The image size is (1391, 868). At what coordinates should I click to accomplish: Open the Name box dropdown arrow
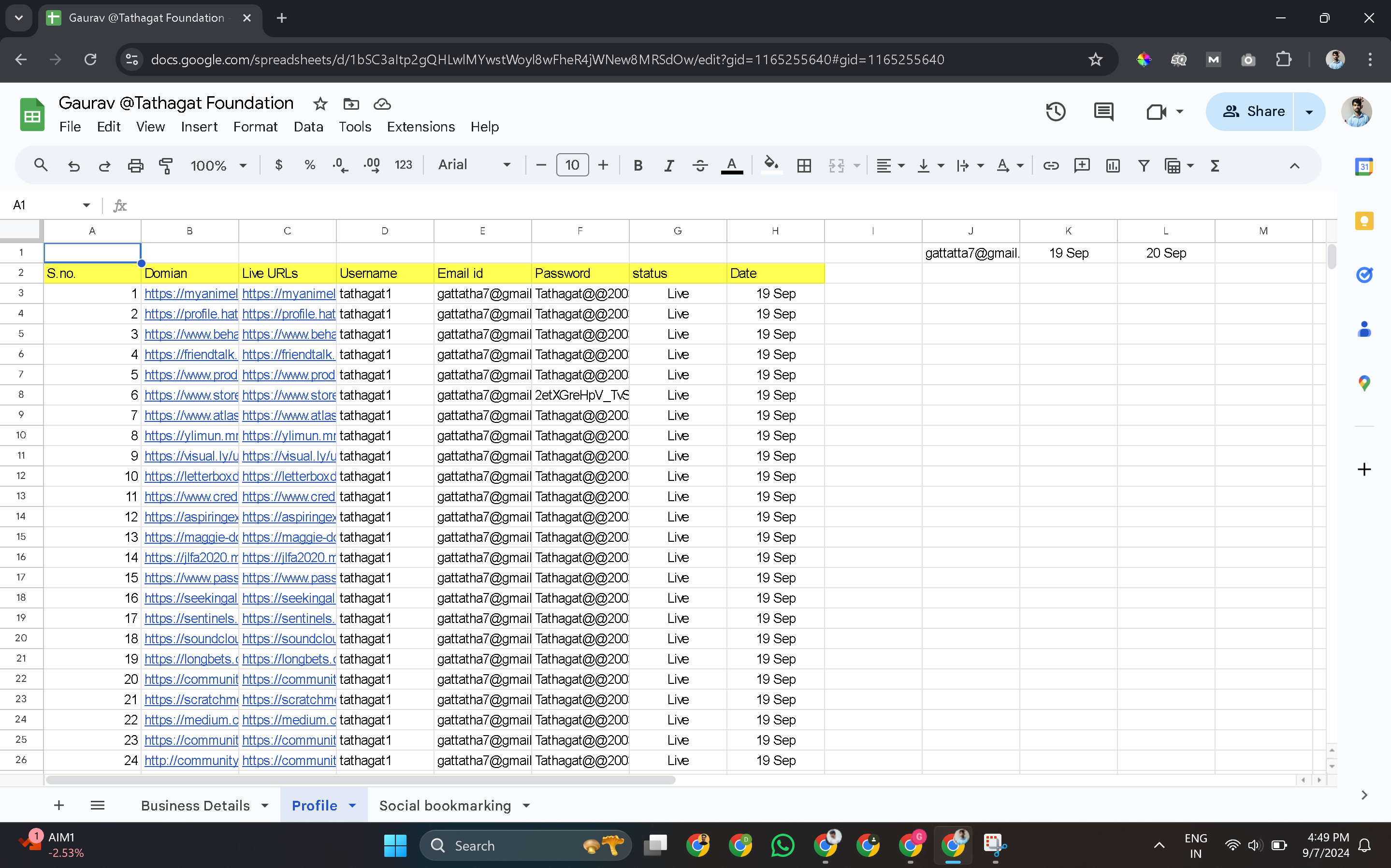86,205
